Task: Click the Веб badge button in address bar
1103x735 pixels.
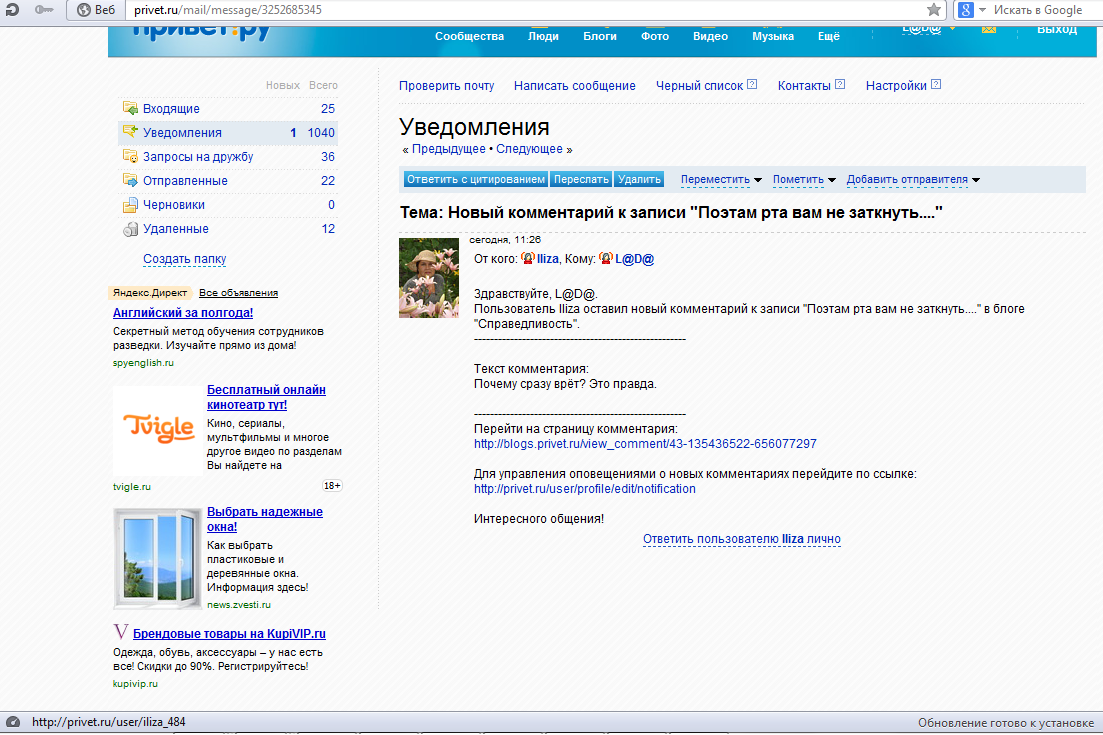Action: pyautogui.click(x=96, y=10)
